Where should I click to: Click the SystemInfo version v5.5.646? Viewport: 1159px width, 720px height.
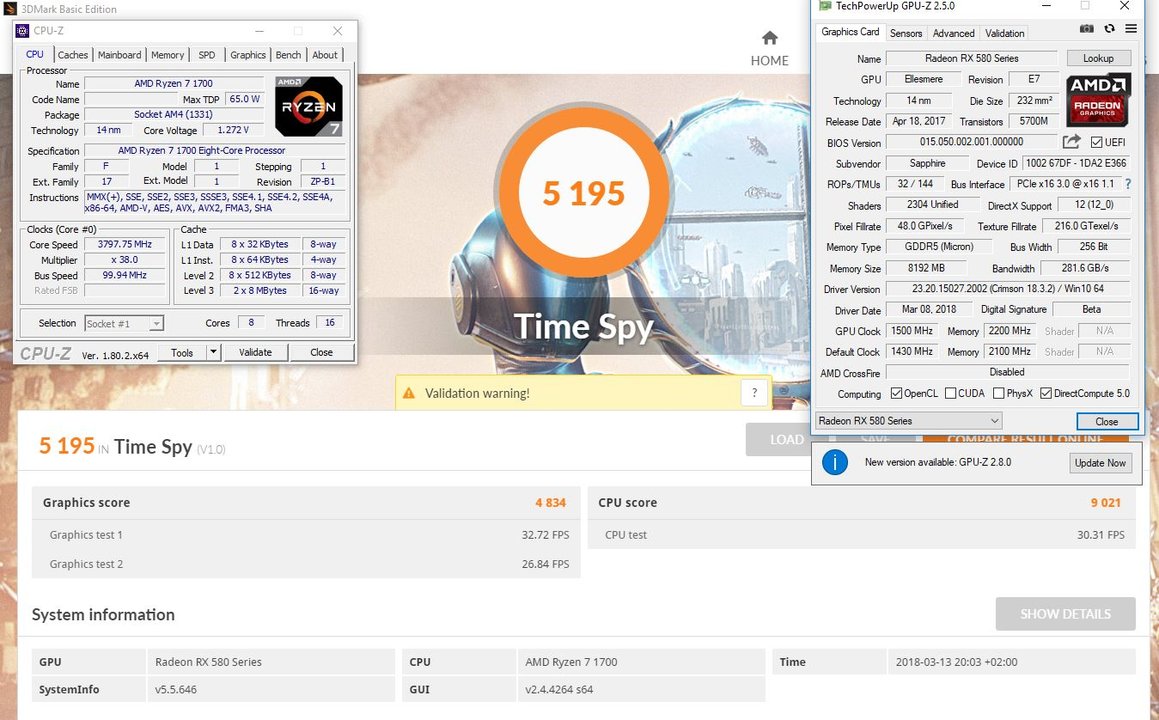coord(176,689)
